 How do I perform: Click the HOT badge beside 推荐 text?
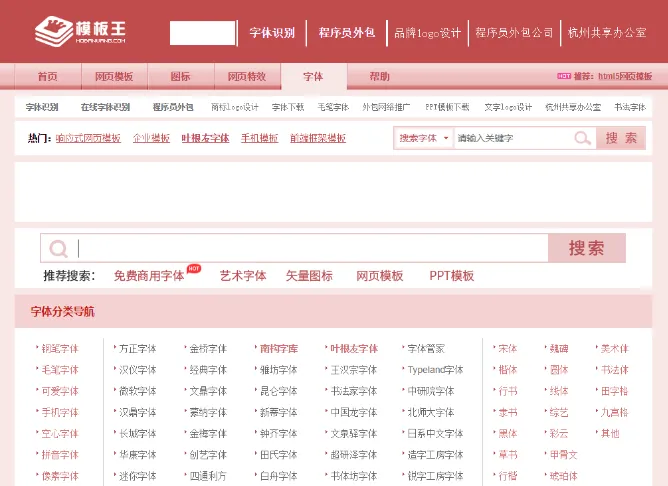[x=564, y=76]
